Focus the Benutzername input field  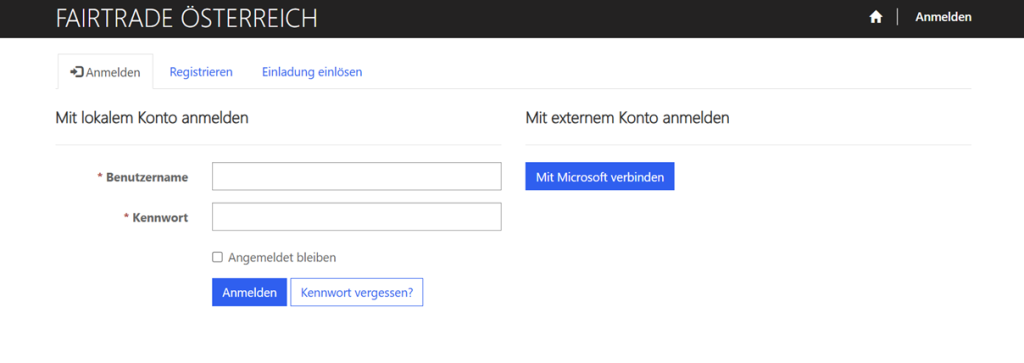point(357,176)
